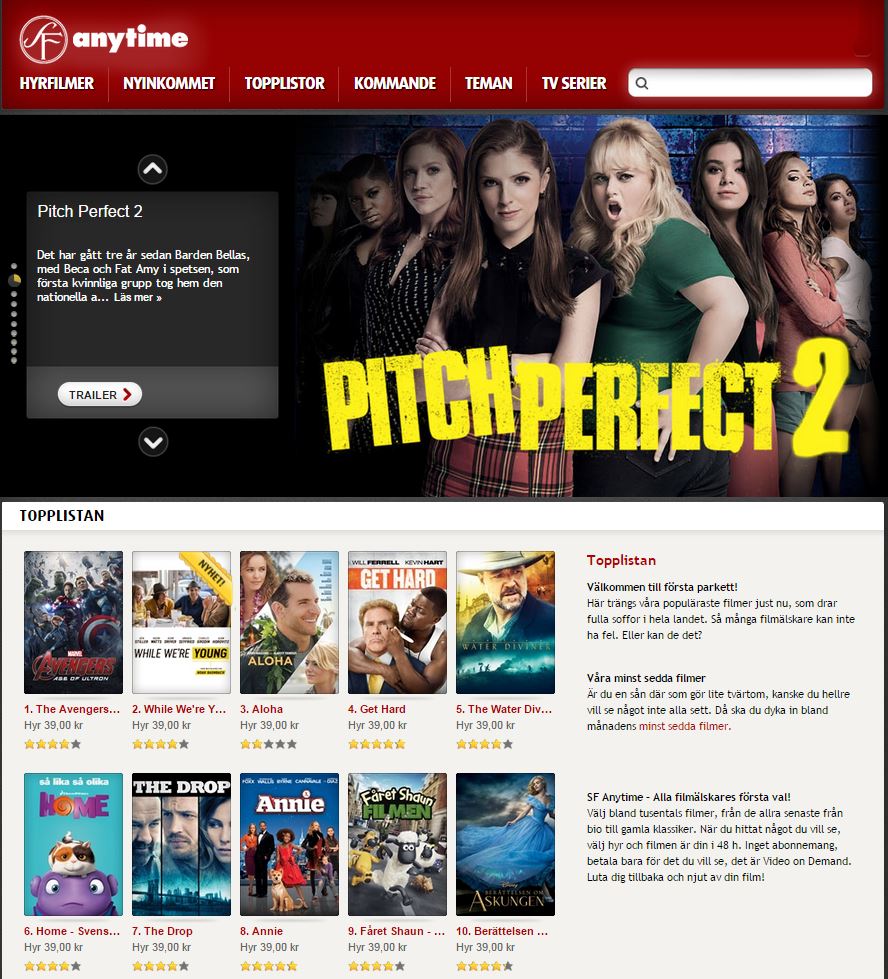The width and height of the screenshot is (888, 979).
Task: Click the star rating under Aloha
Action: [x=269, y=744]
